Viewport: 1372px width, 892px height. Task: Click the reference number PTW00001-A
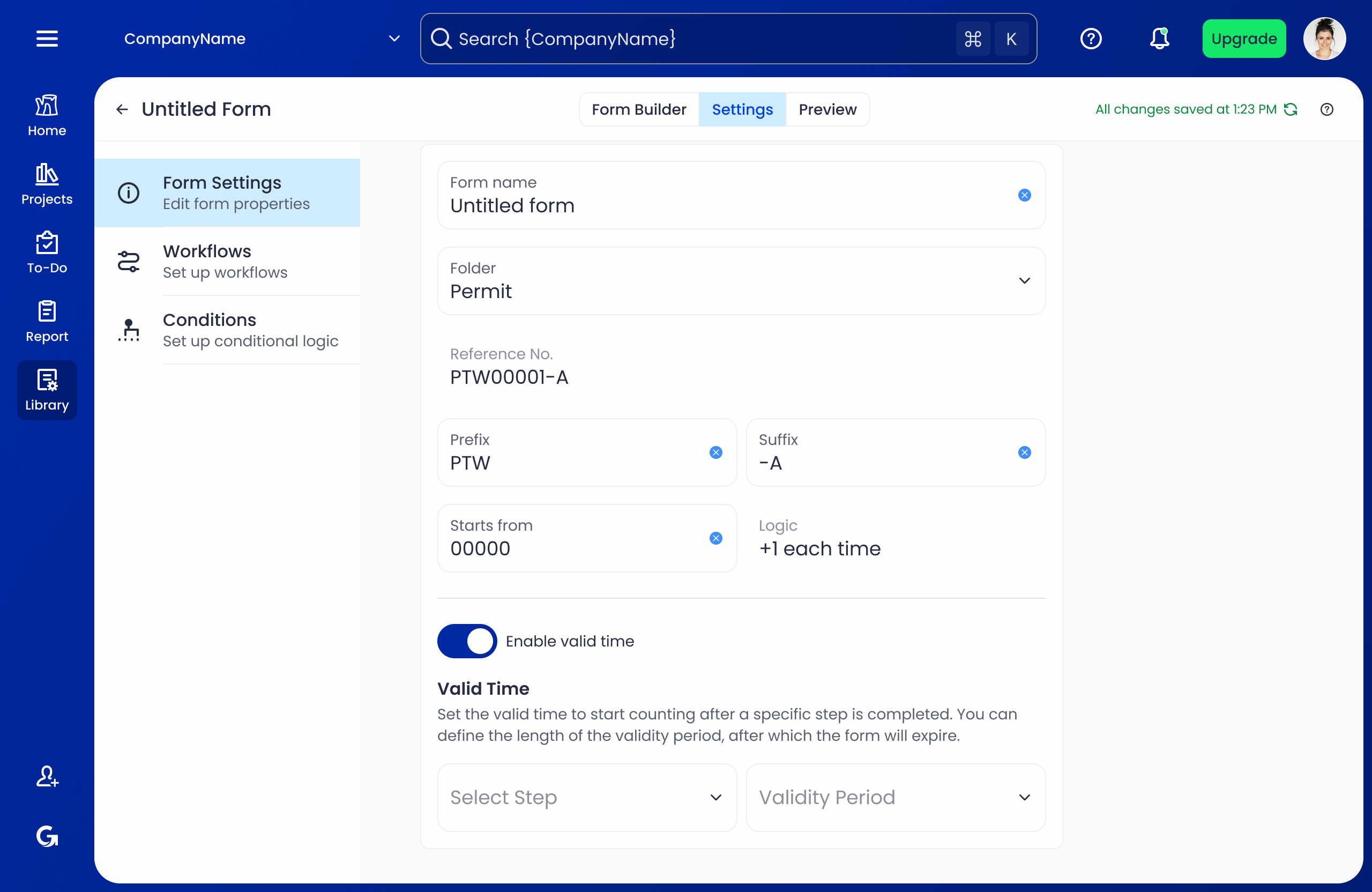click(509, 377)
